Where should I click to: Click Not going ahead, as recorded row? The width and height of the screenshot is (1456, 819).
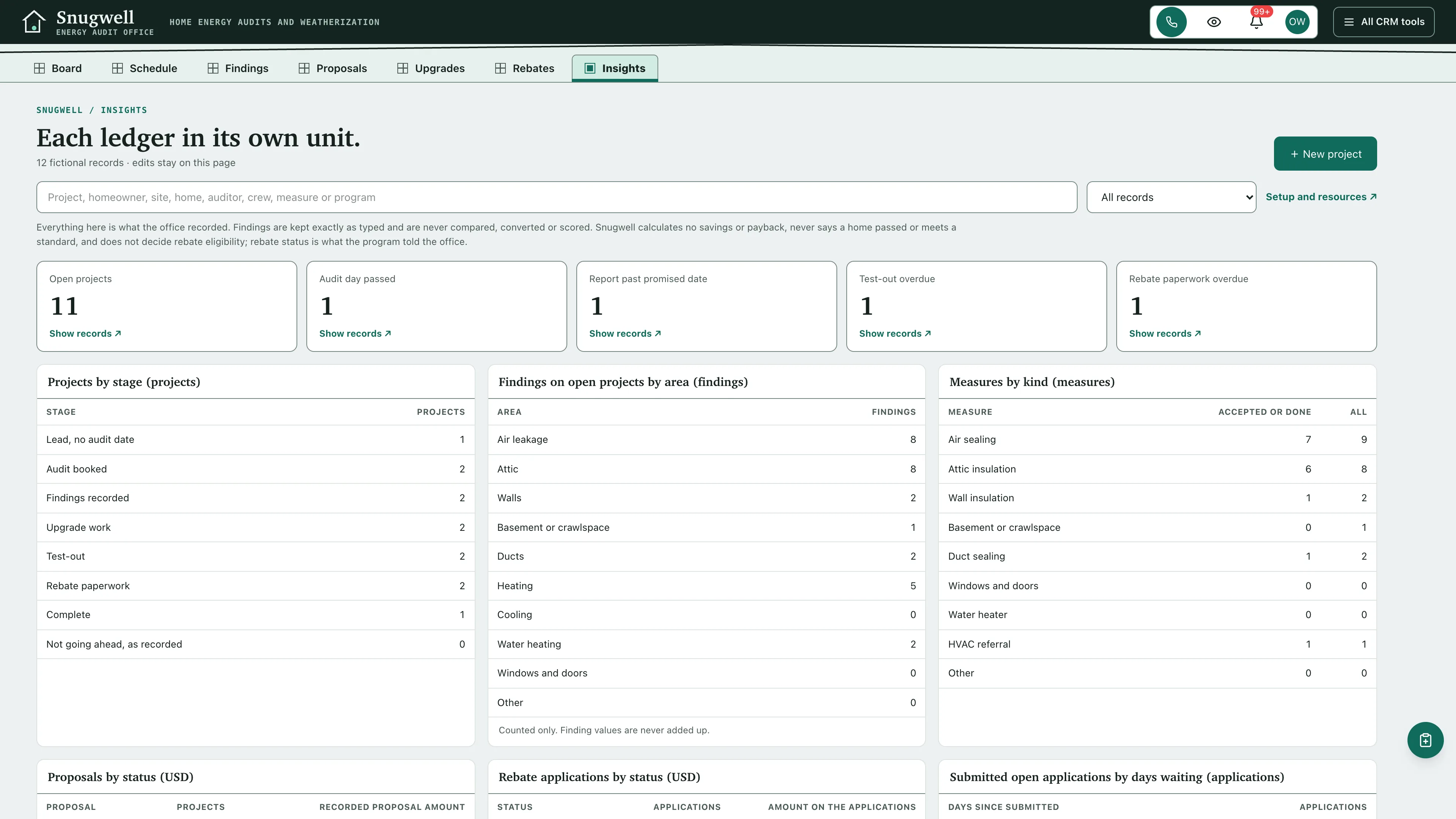[x=256, y=644]
